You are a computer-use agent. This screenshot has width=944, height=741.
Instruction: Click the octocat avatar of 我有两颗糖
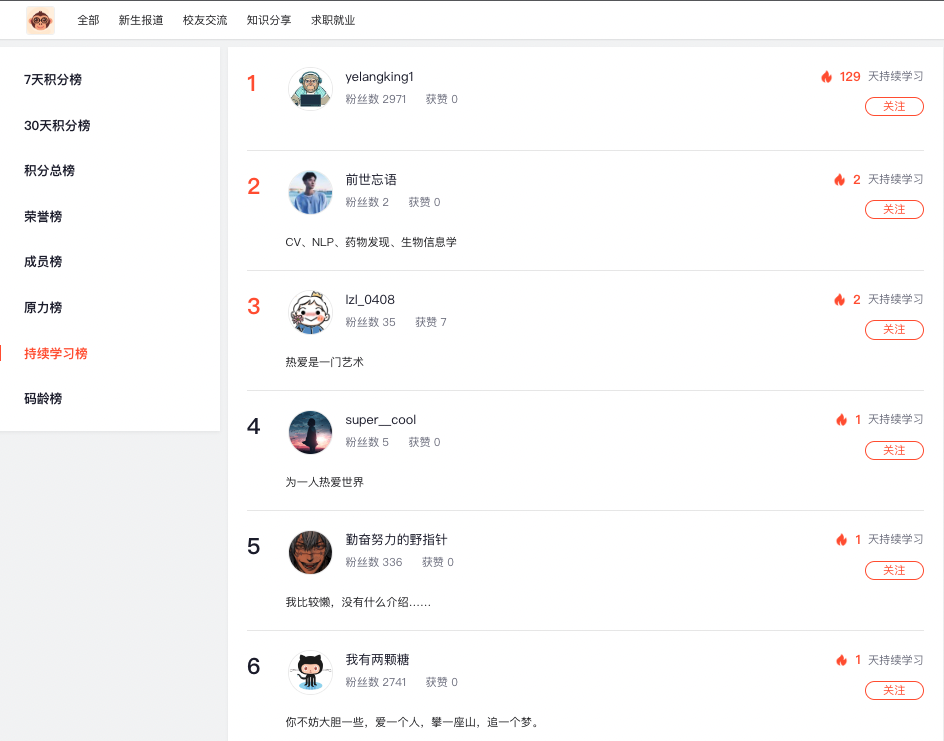[310, 672]
